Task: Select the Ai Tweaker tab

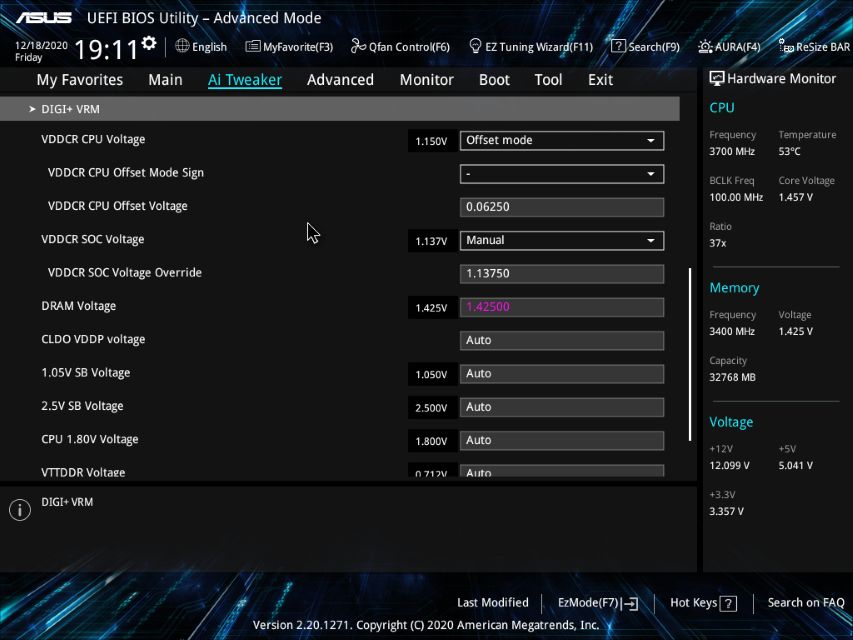Action: (x=245, y=80)
